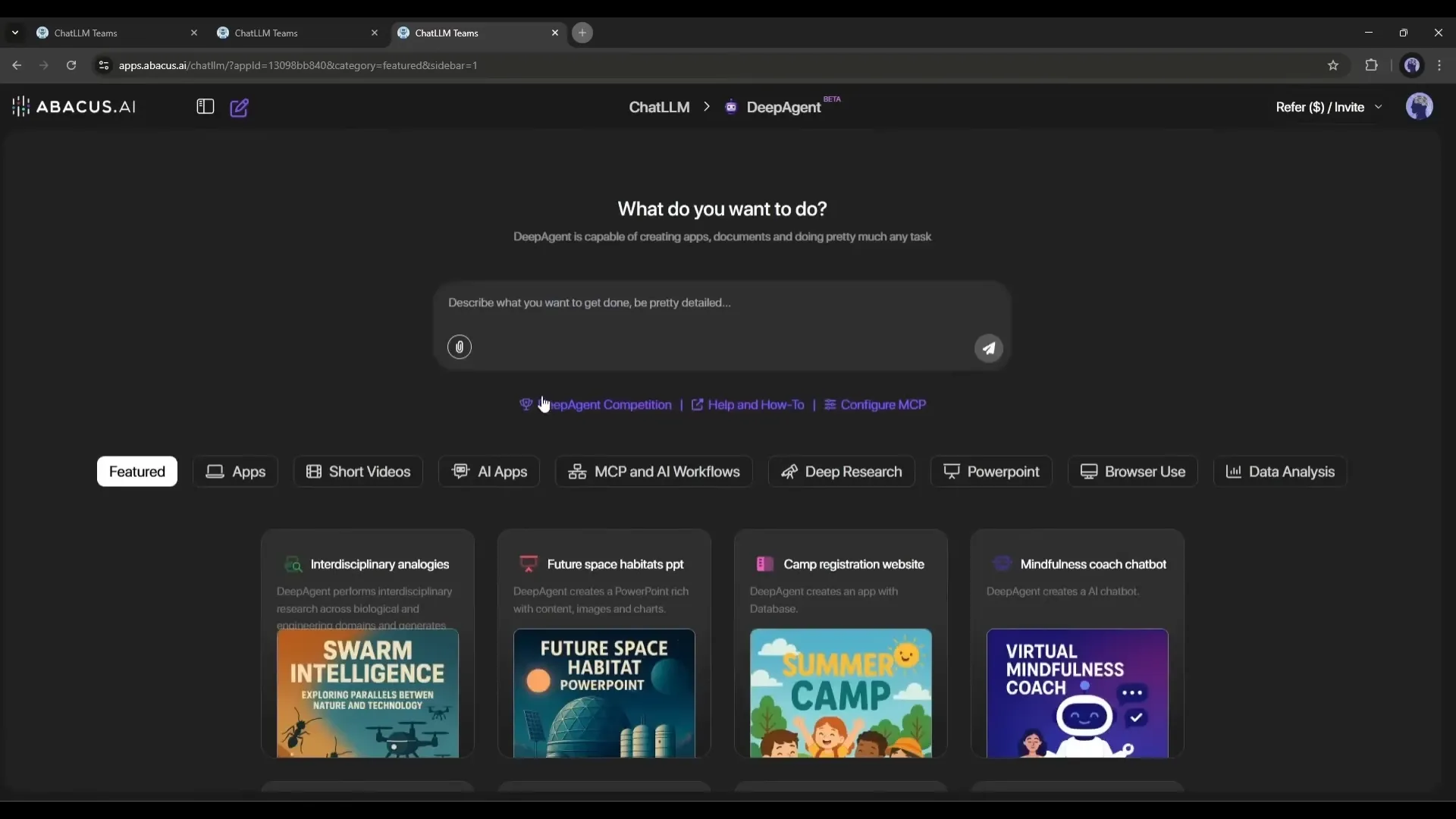This screenshot has height=819, width=1456.
Task: Open the Future space habitats ppt title
Action: point(615,564)
